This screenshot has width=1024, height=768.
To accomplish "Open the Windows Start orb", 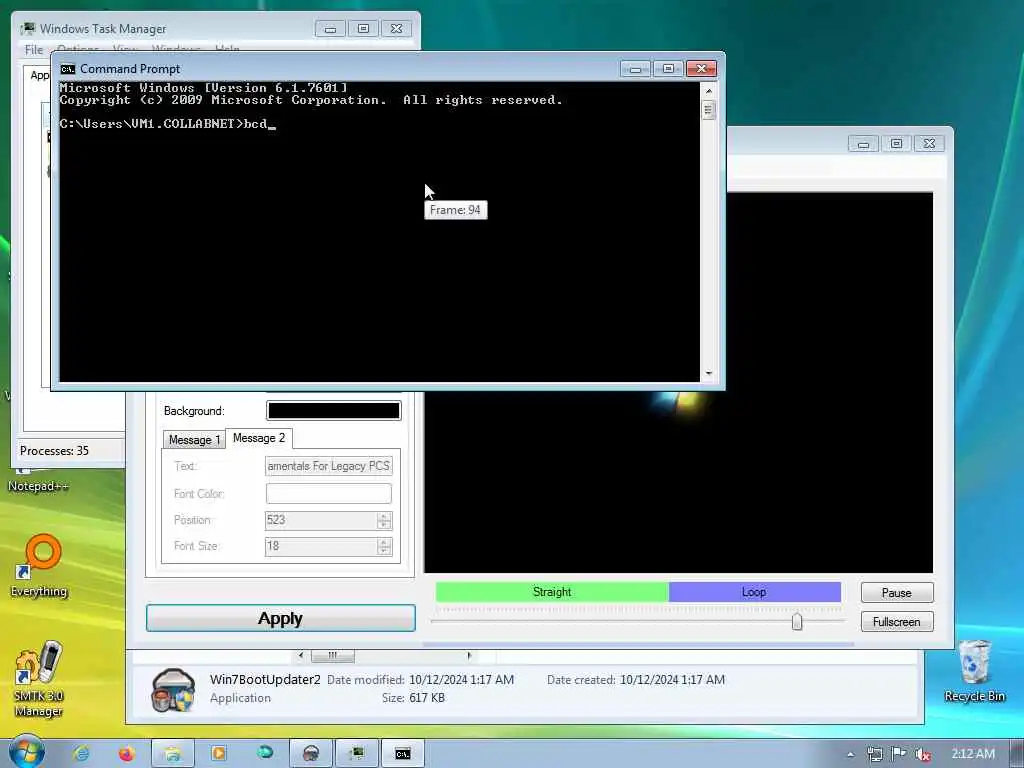I will [x=26, y=752].
